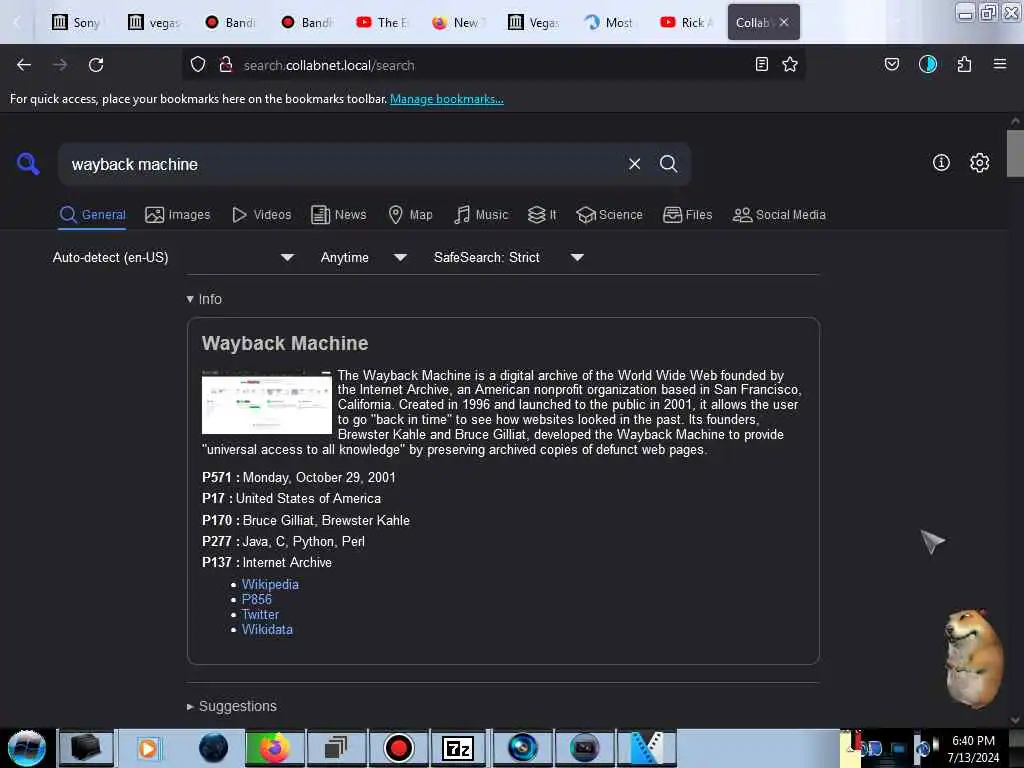The height and width of the screenshot is (768, 1024).
Task: Switch to the Music search category
Action: click(481, 215)
